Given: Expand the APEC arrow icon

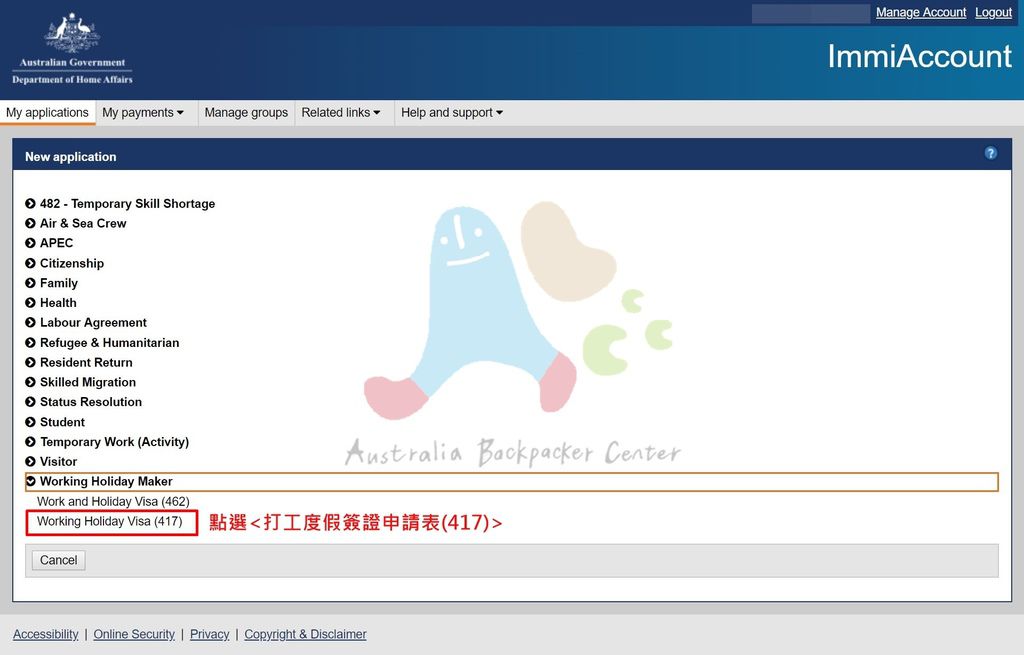Looking at the screenshot, I should pos(30,243).
